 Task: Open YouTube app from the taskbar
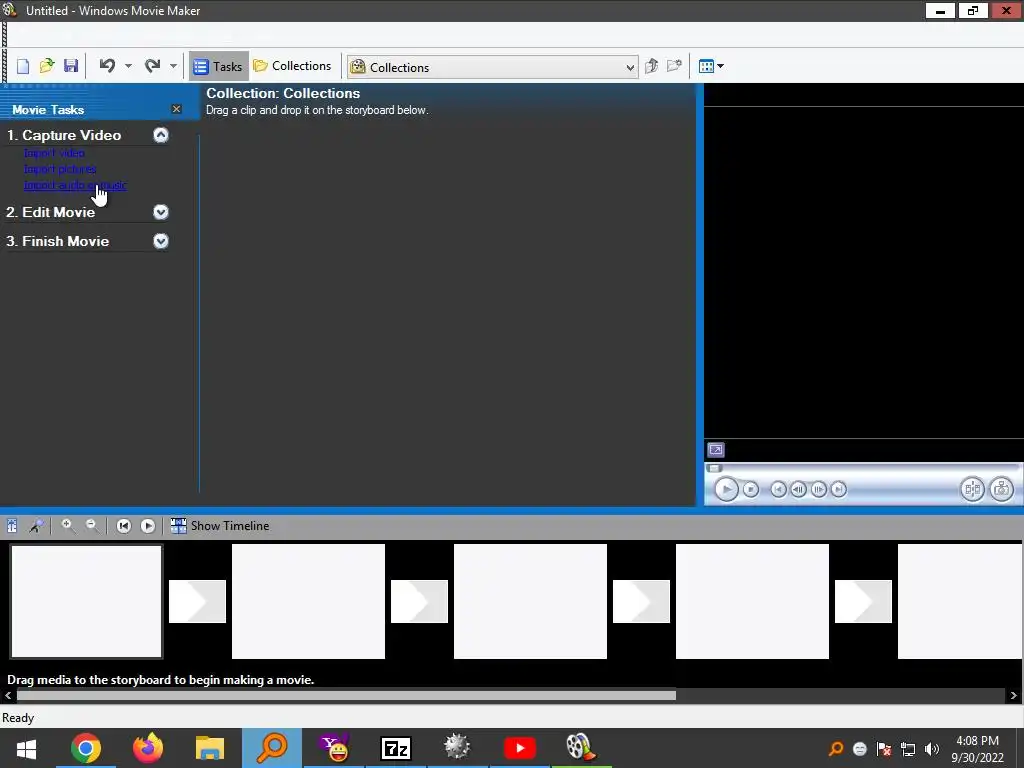(x=520, y=748)
